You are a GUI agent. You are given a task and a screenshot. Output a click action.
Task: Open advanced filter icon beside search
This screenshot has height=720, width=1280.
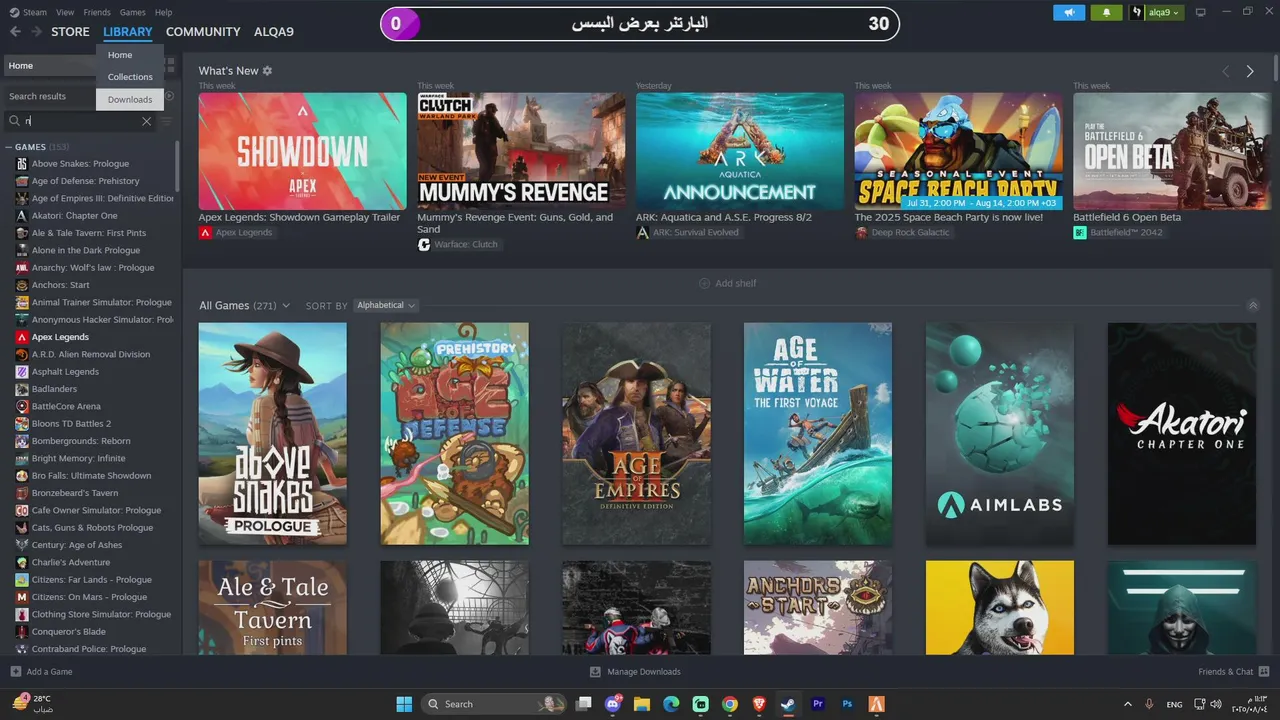tap(167, 121)
